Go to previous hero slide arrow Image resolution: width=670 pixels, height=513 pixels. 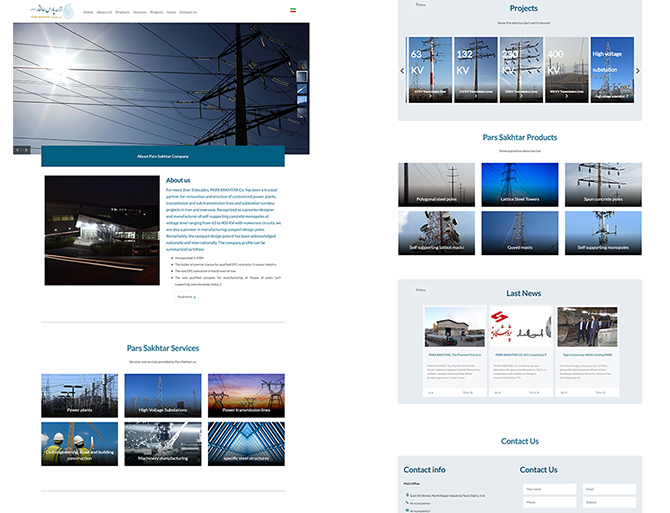(x=17, y=150)
